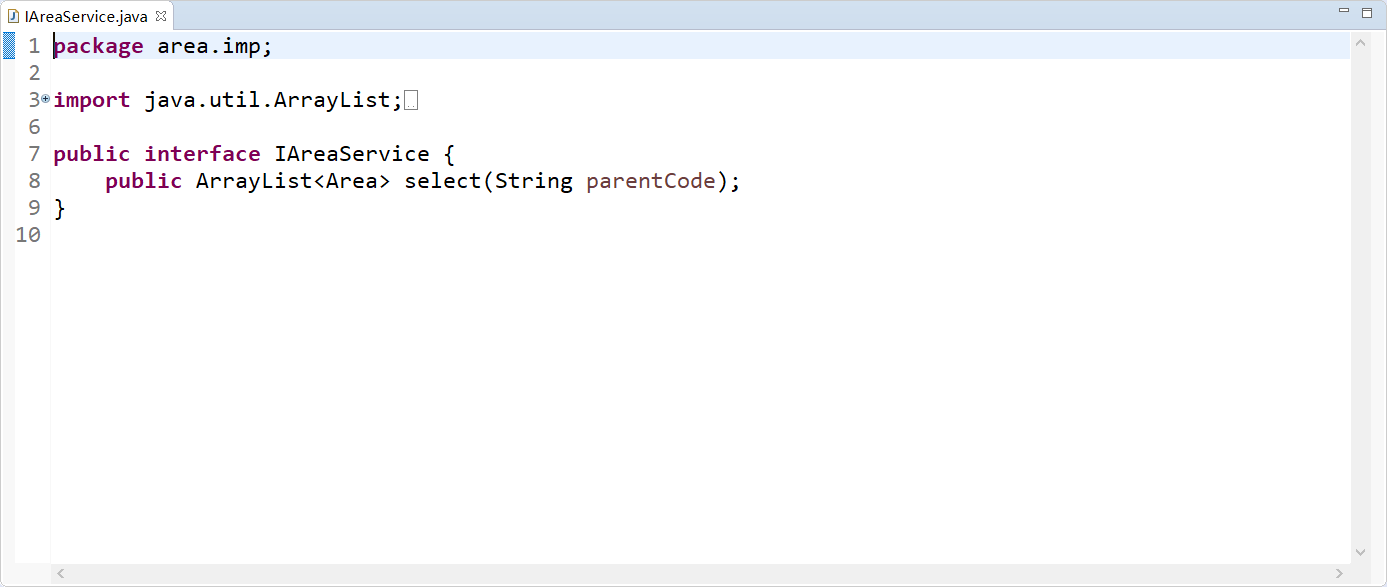Click the horizontal scrollbar right arrow

pyautogui.click(x=1341, y=574)
